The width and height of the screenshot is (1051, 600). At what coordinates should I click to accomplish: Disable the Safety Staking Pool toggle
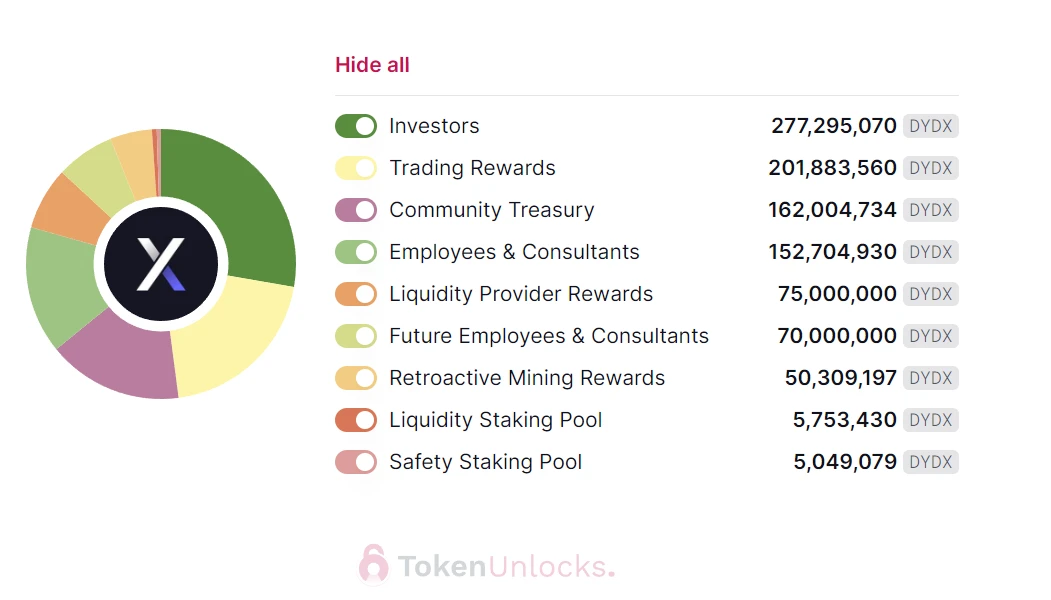tap(356, 462)
